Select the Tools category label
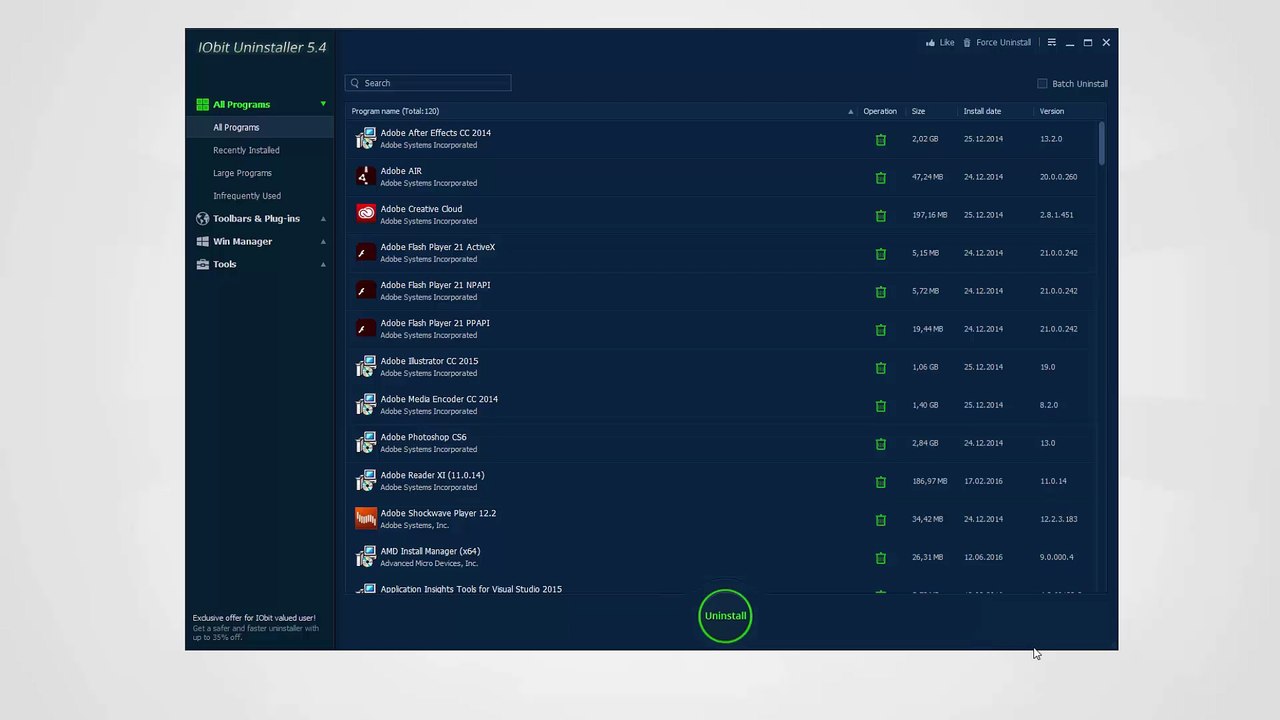 [x=224, y=264]
